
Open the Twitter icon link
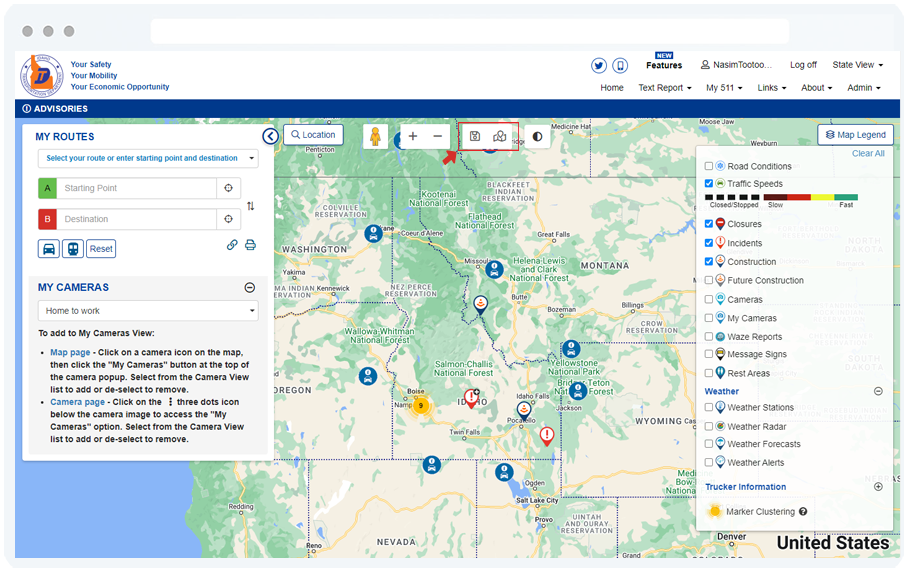pos(599,65)
